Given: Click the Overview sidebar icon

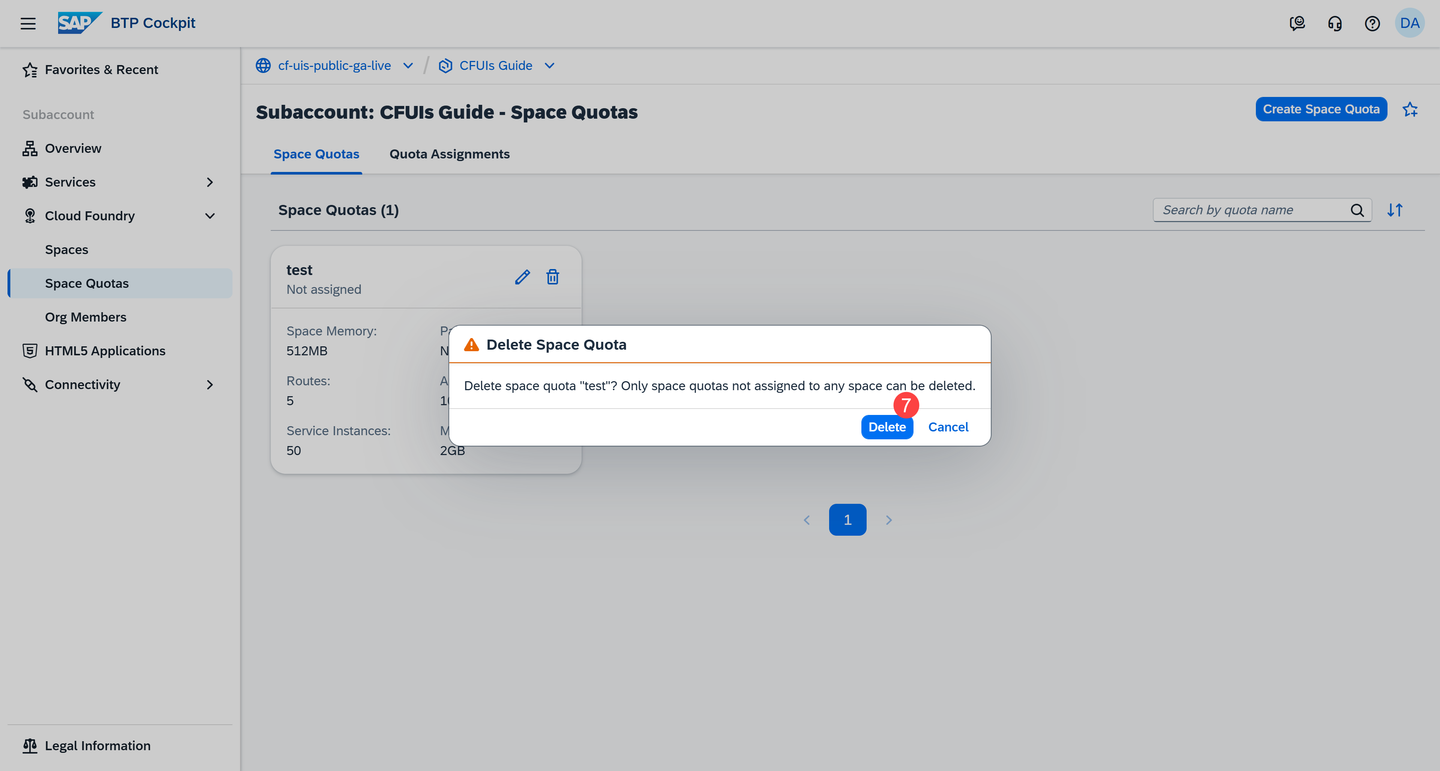Looking at the screenshot, I should [x=30, y=148].
